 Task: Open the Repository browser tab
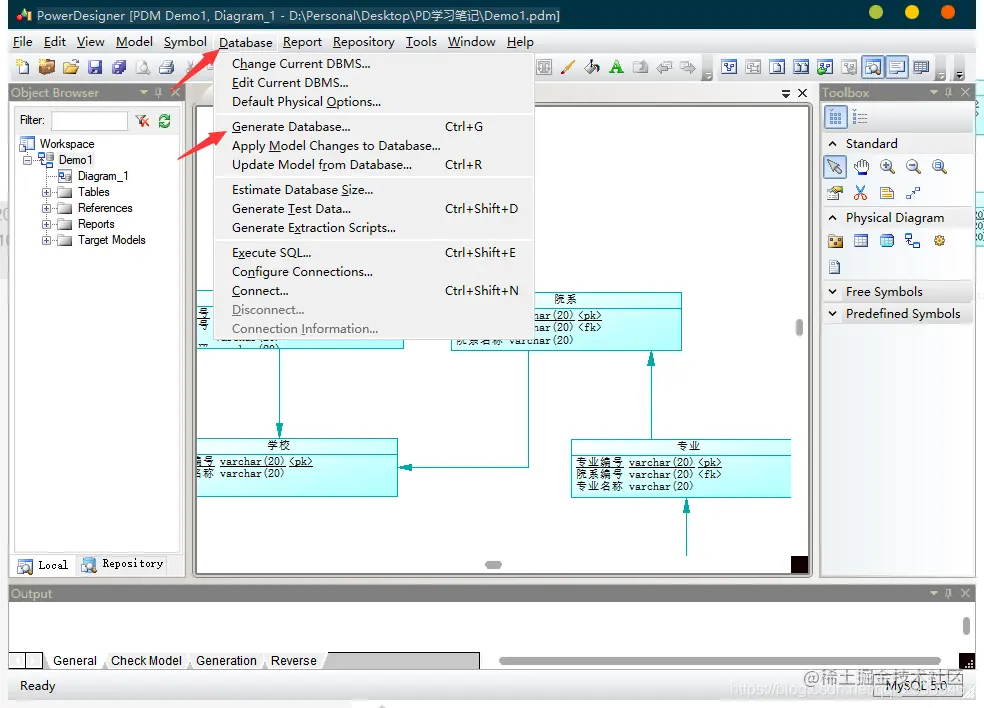pos(123,564)
